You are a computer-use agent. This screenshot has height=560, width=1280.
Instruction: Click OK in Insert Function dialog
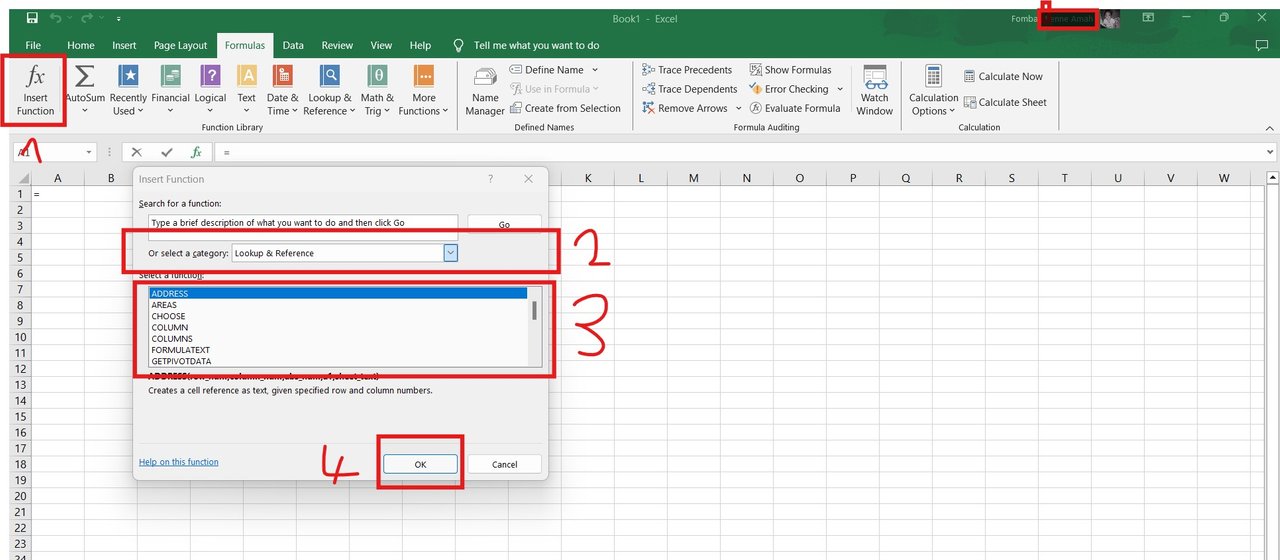click(420, 464)
